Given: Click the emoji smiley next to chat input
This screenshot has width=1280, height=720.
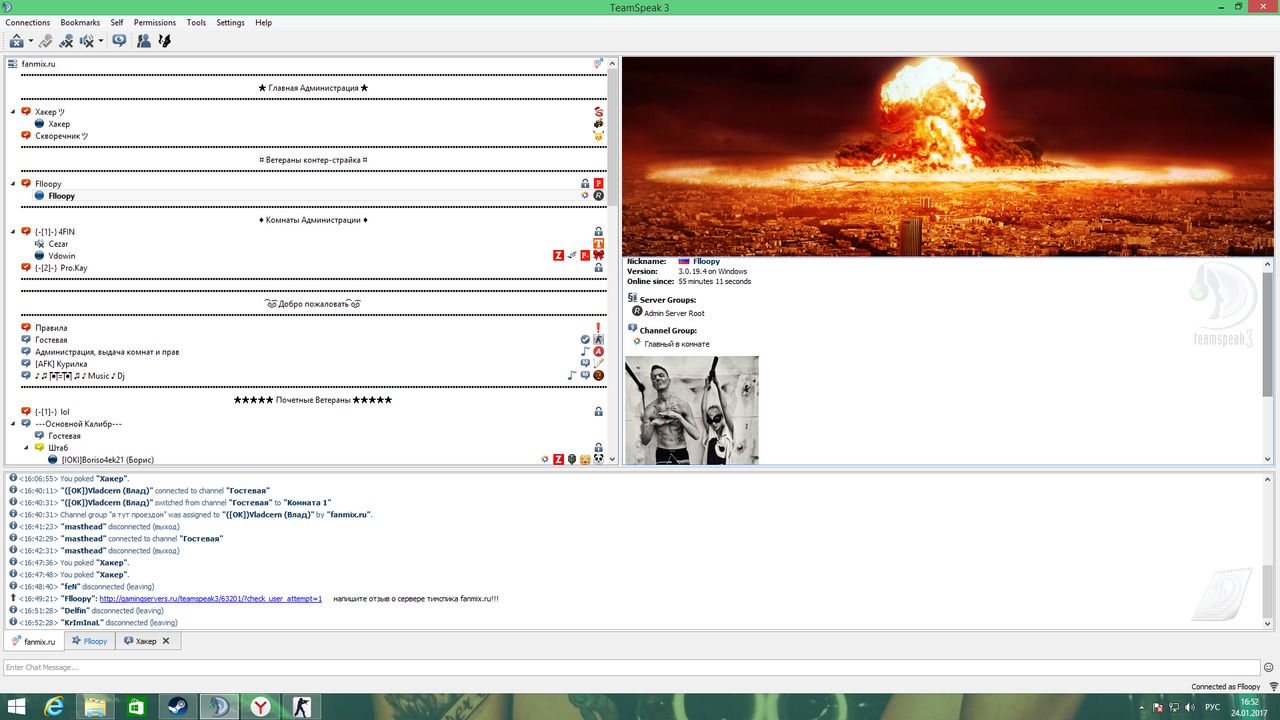Looking at the screenshot, I should (1269, 667).
